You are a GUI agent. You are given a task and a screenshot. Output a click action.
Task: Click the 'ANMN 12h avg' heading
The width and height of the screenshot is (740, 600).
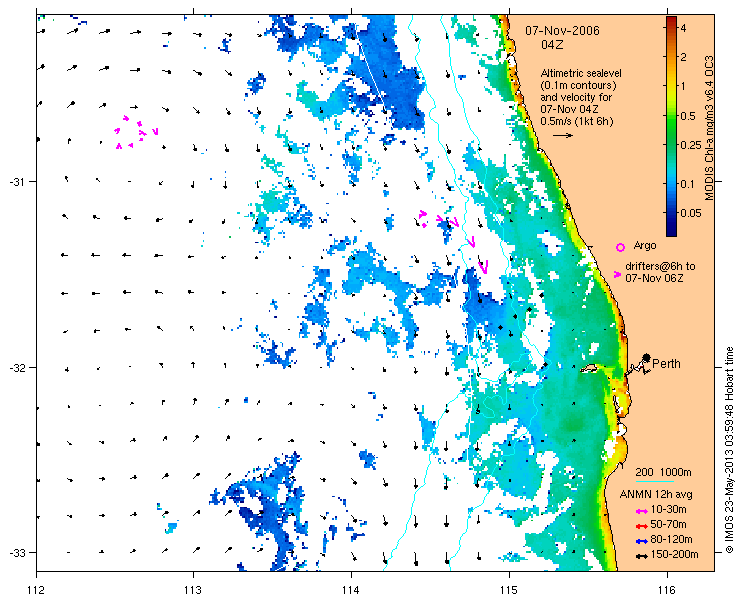click(656, 495)
